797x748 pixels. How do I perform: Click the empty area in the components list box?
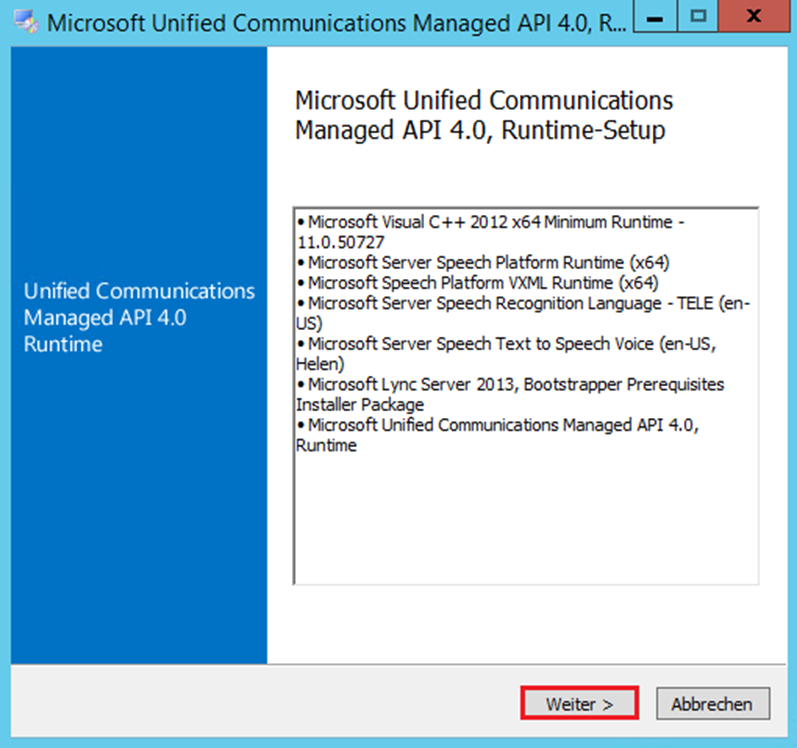[x=525, y=520]
